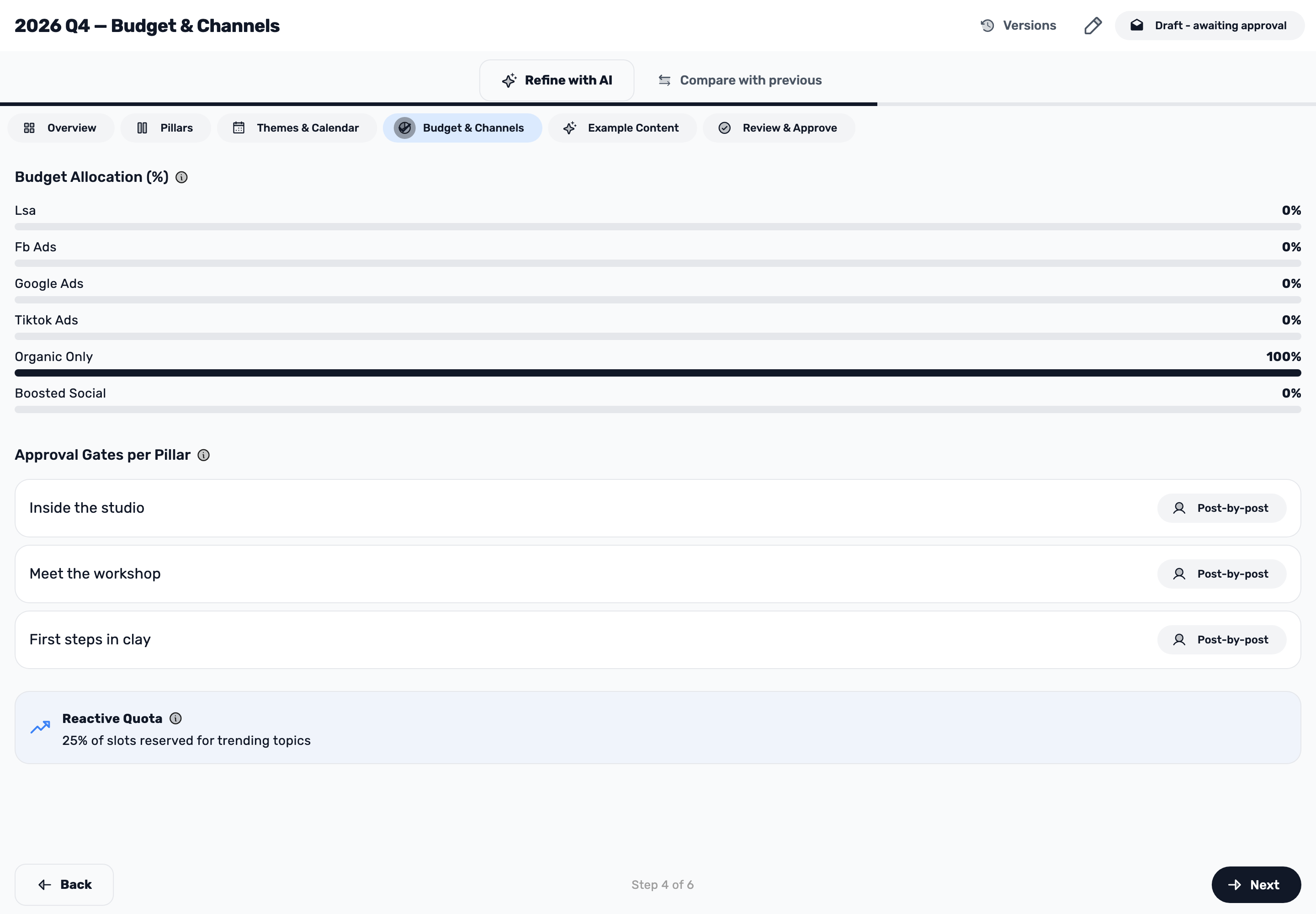Click the Meet the workshop pillar name
The height and width of the screenshot is (914, 1316).
pyautogui.click(x=95, y=574)
